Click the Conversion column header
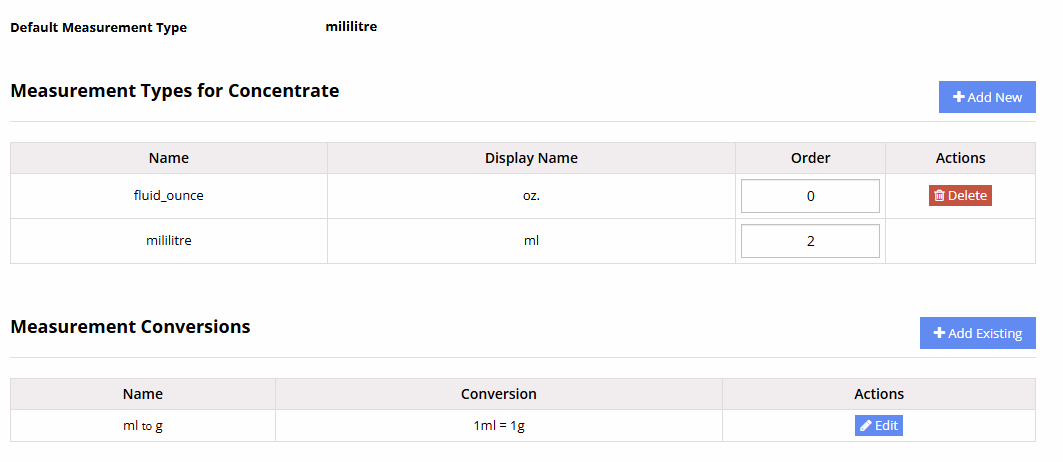 click(498, 394)
